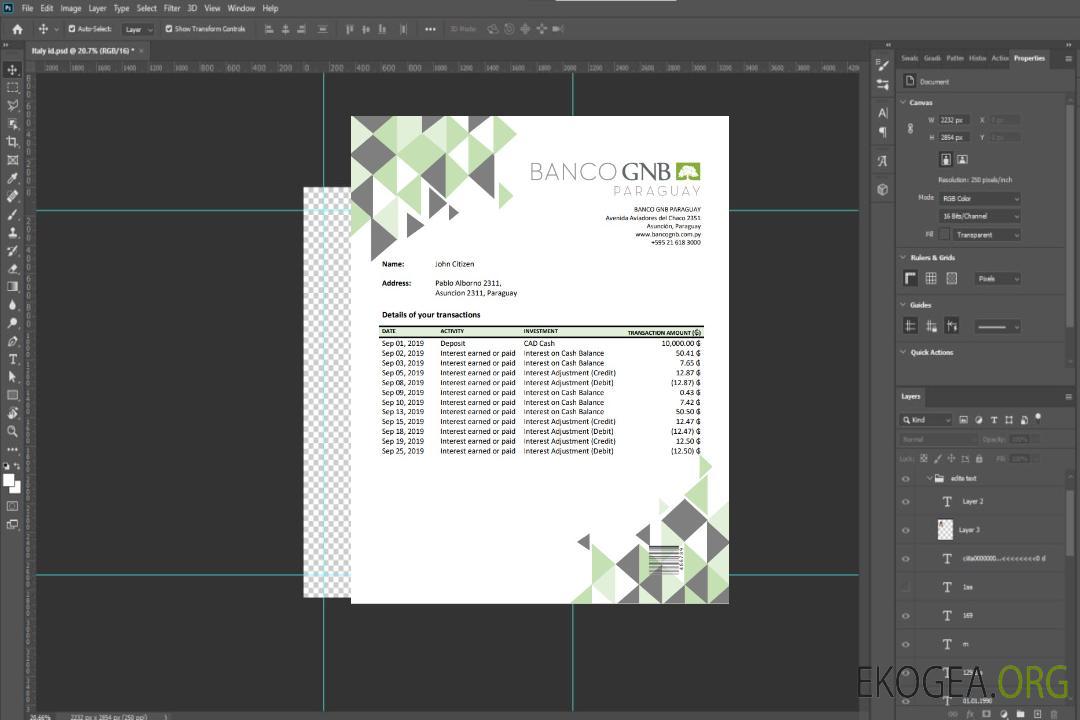
Task: Select the Pen tool
Action: pos(12,341)
